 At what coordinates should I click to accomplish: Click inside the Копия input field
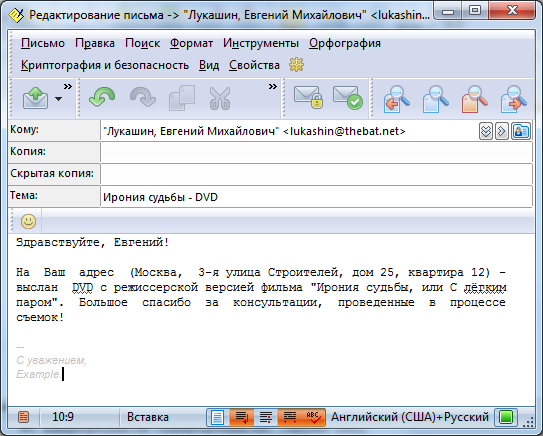[316, 152]
